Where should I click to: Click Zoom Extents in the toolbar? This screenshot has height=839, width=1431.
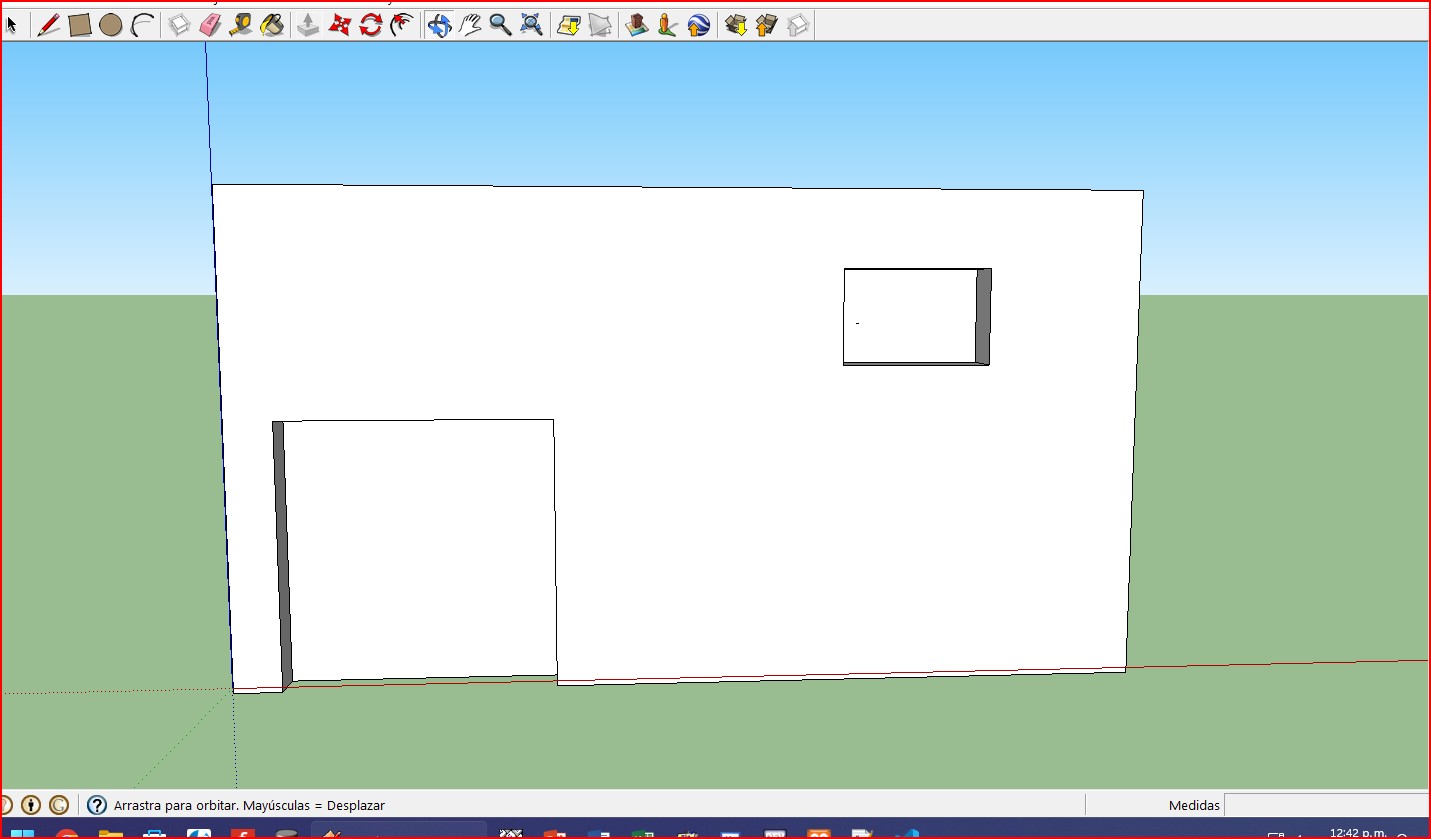click(x=532, y=25)
